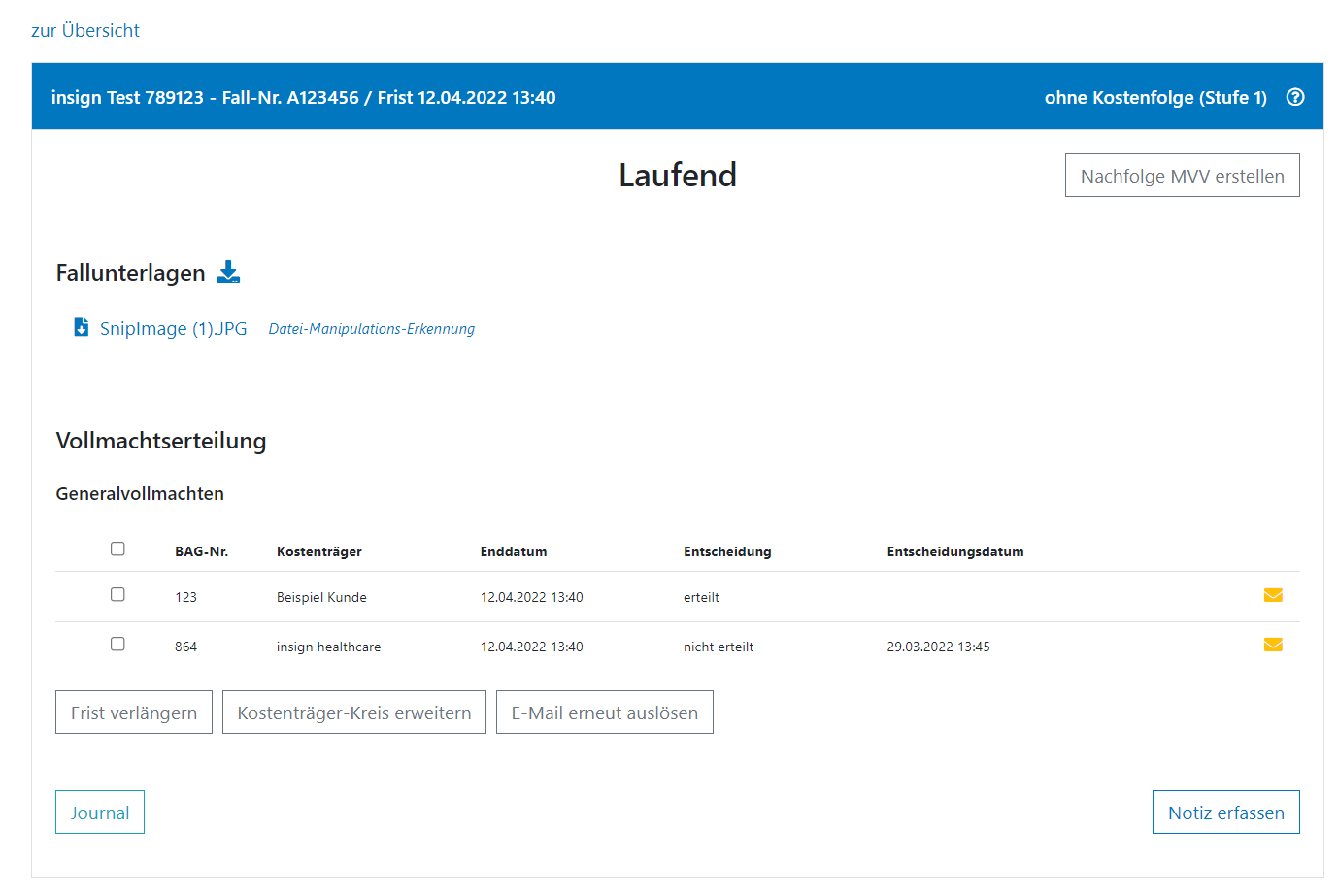Check the box for BAG-Nr. 123

point(117,594)
